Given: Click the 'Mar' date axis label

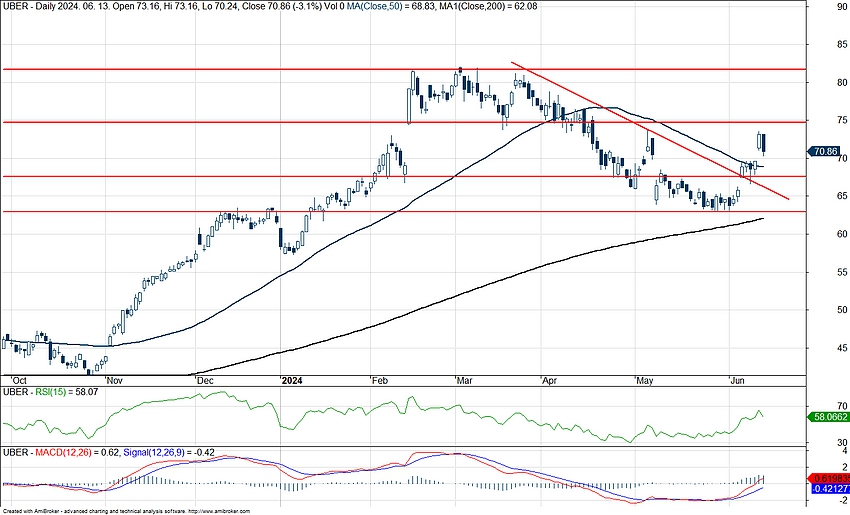Looking at the screenshot, I should coord(465,381).
